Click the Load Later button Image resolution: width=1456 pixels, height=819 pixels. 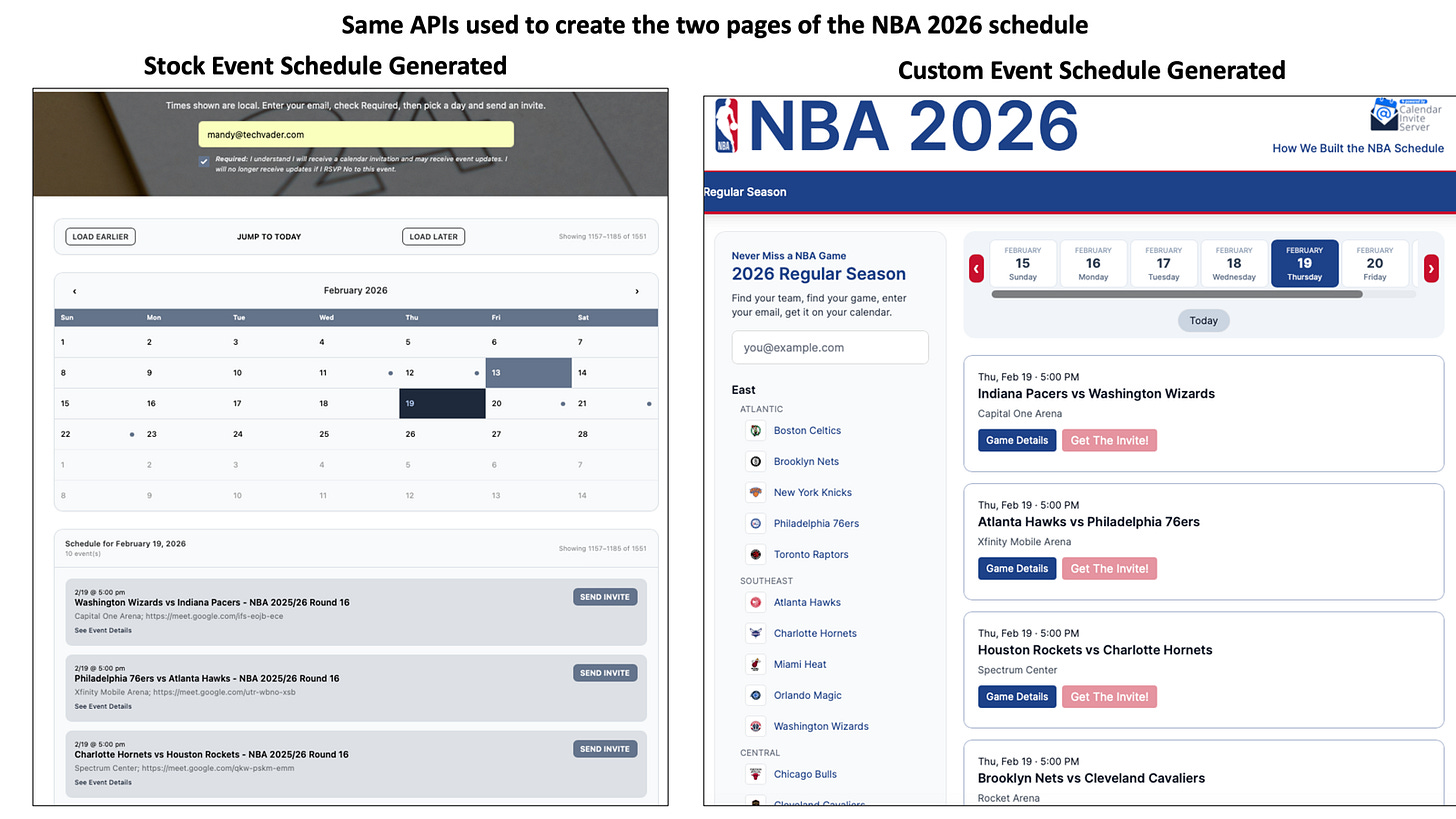tap(434, 237)
